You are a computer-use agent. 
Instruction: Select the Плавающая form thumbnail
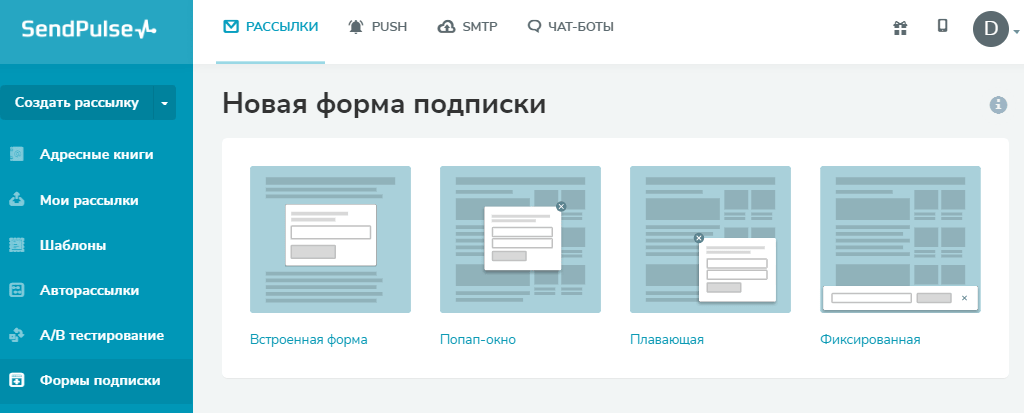pos(711,239)
